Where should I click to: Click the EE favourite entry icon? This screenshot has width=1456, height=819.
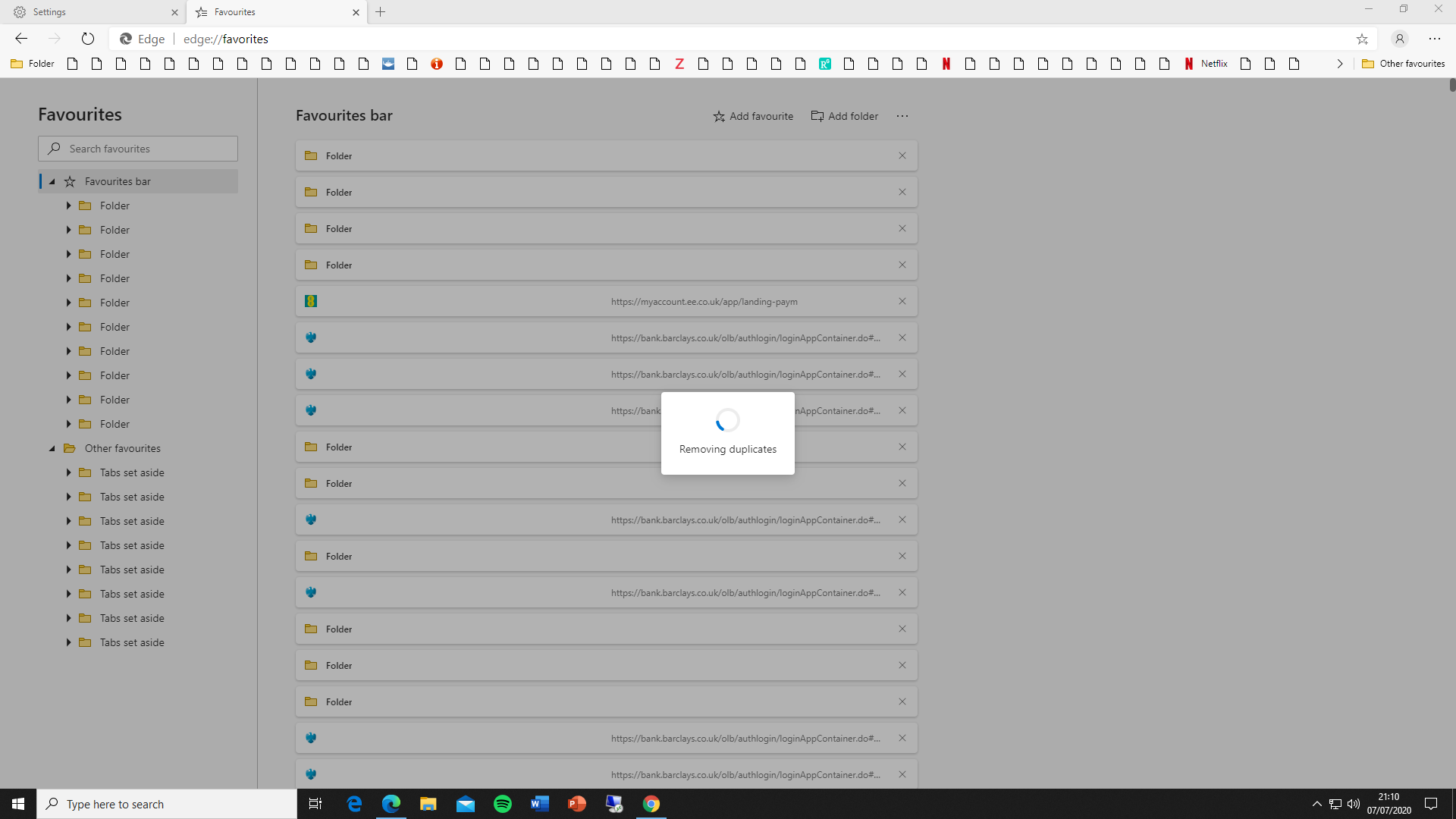point(311,301)
